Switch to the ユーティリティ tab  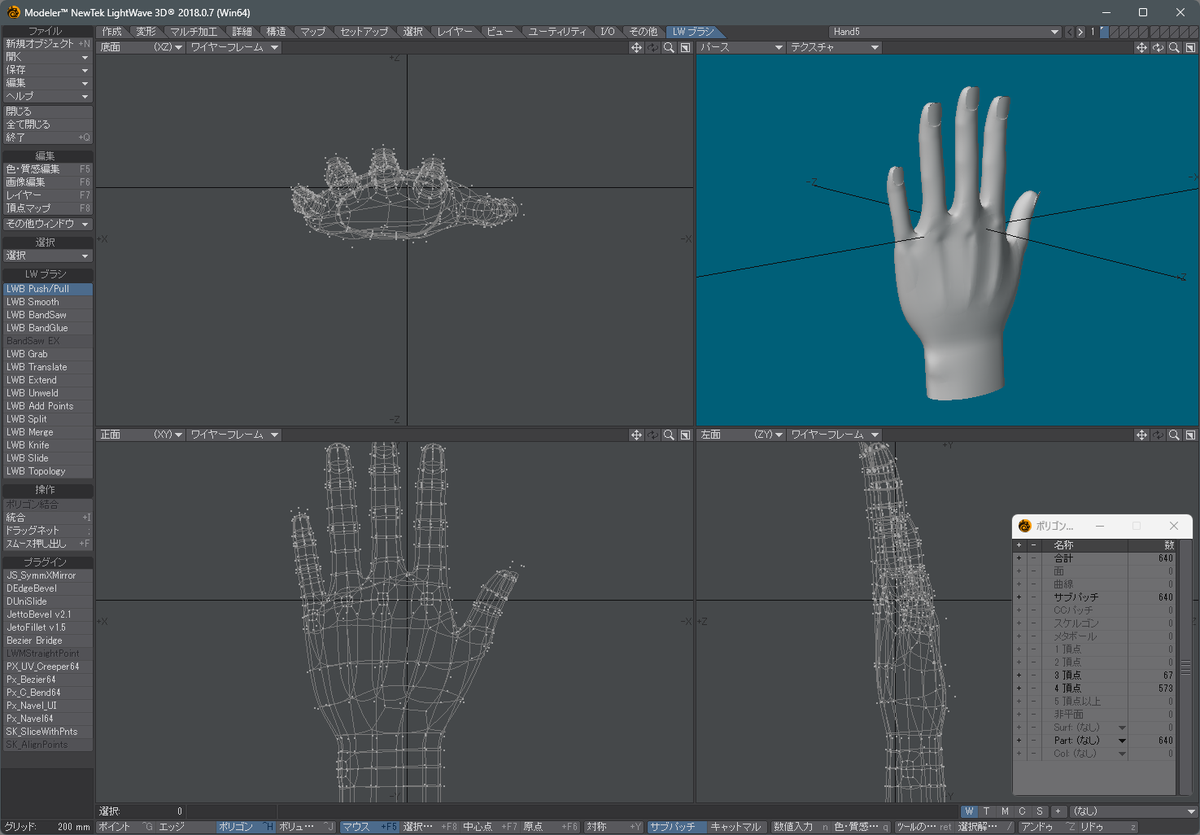pos(558,32)
